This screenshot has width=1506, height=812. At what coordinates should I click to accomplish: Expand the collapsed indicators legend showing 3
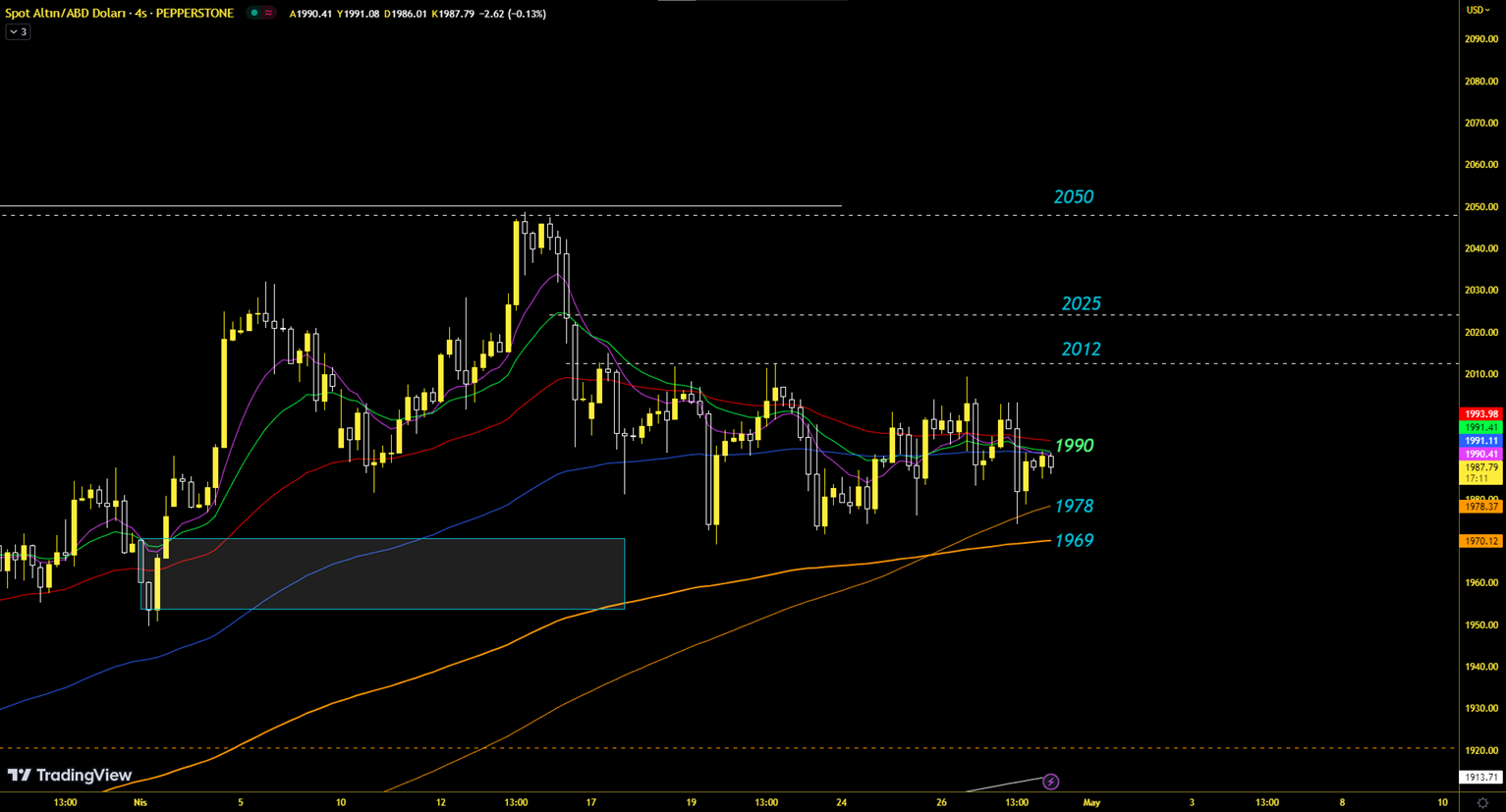click(x=18, y=32)
